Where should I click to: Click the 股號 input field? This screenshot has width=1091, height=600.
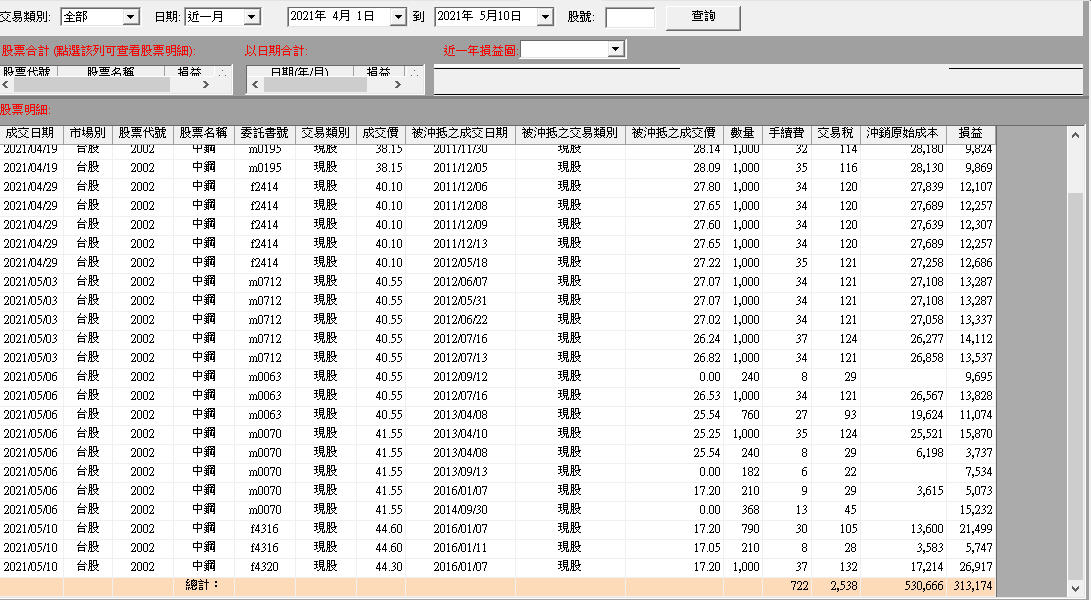630,17
